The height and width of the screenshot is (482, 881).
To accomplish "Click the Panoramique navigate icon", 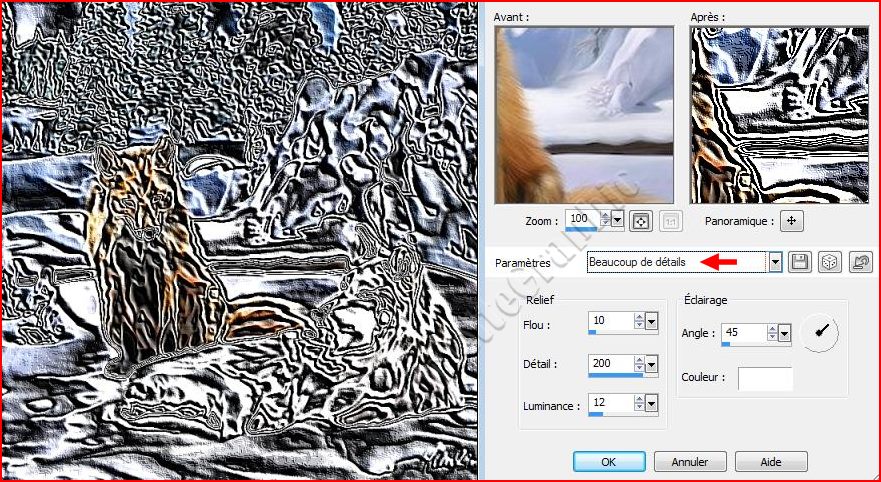I will [792, 221].
